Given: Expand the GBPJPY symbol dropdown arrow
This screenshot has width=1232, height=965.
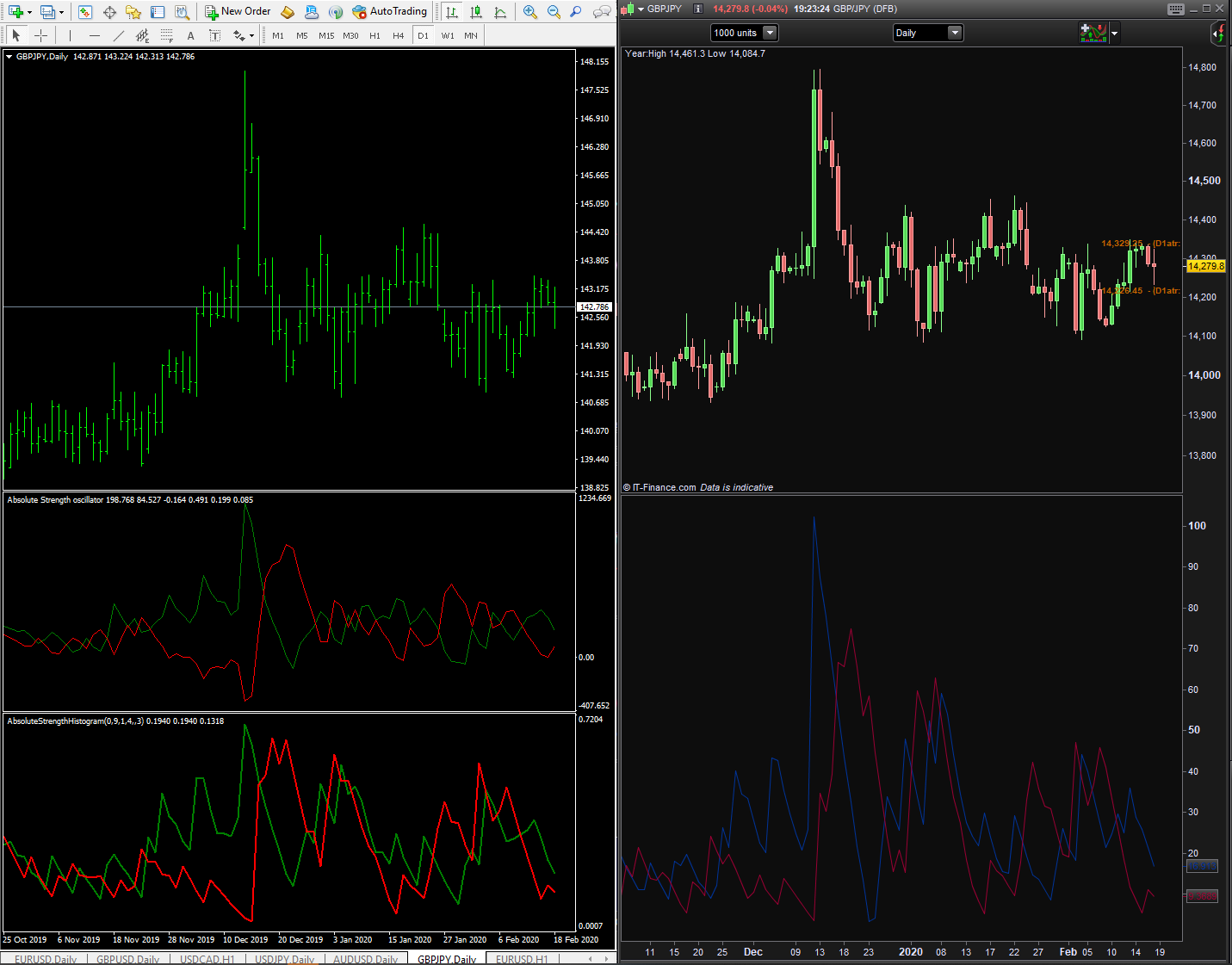Looking at the screenshot, I should 641,9.
